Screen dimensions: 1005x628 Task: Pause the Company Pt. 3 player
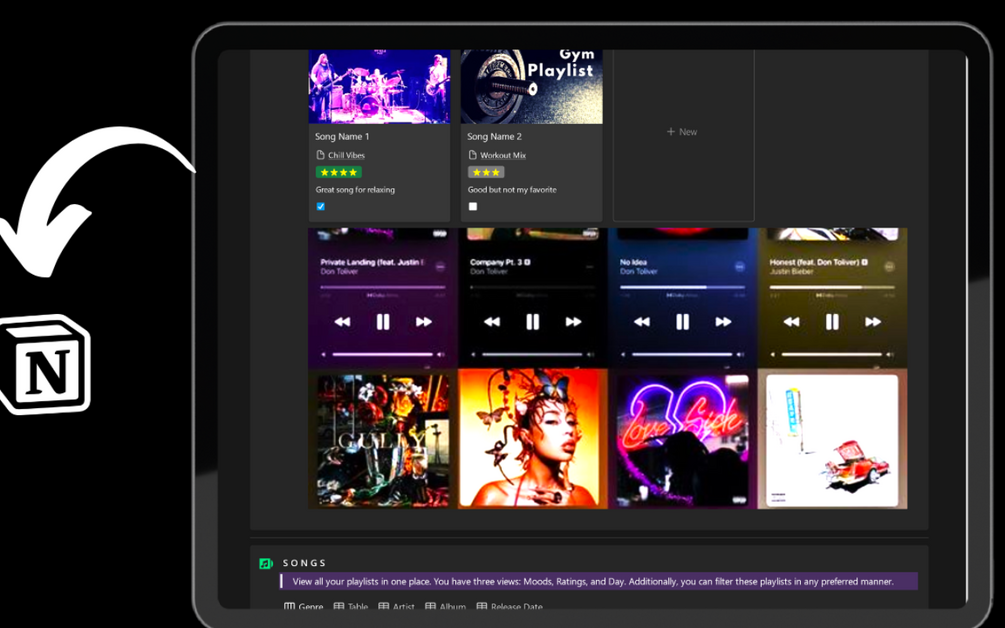click(533, 322)
